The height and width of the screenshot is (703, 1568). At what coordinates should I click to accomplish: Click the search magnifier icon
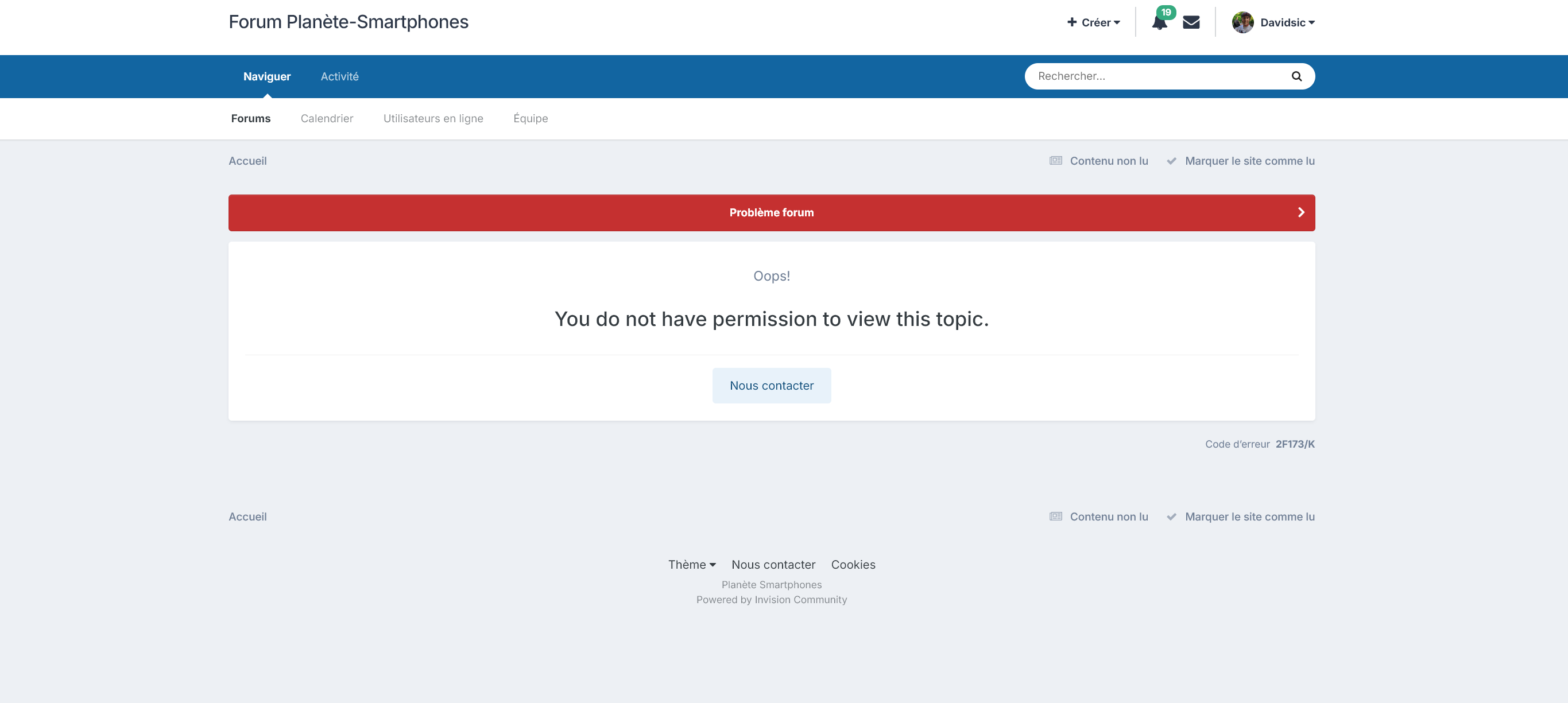pos(1296,76)
